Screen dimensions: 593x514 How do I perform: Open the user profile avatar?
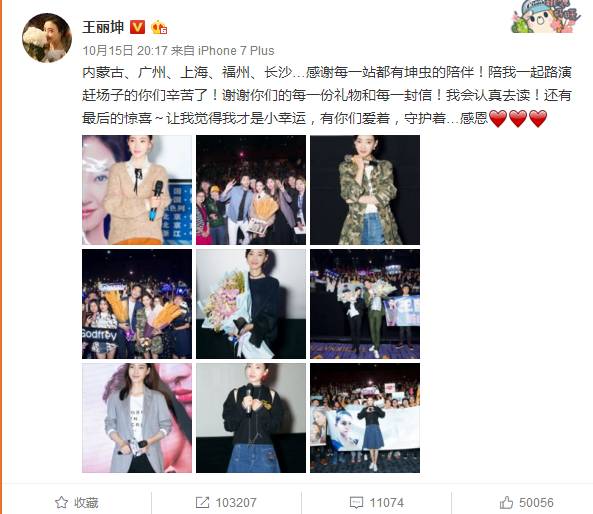coord(47,38)
